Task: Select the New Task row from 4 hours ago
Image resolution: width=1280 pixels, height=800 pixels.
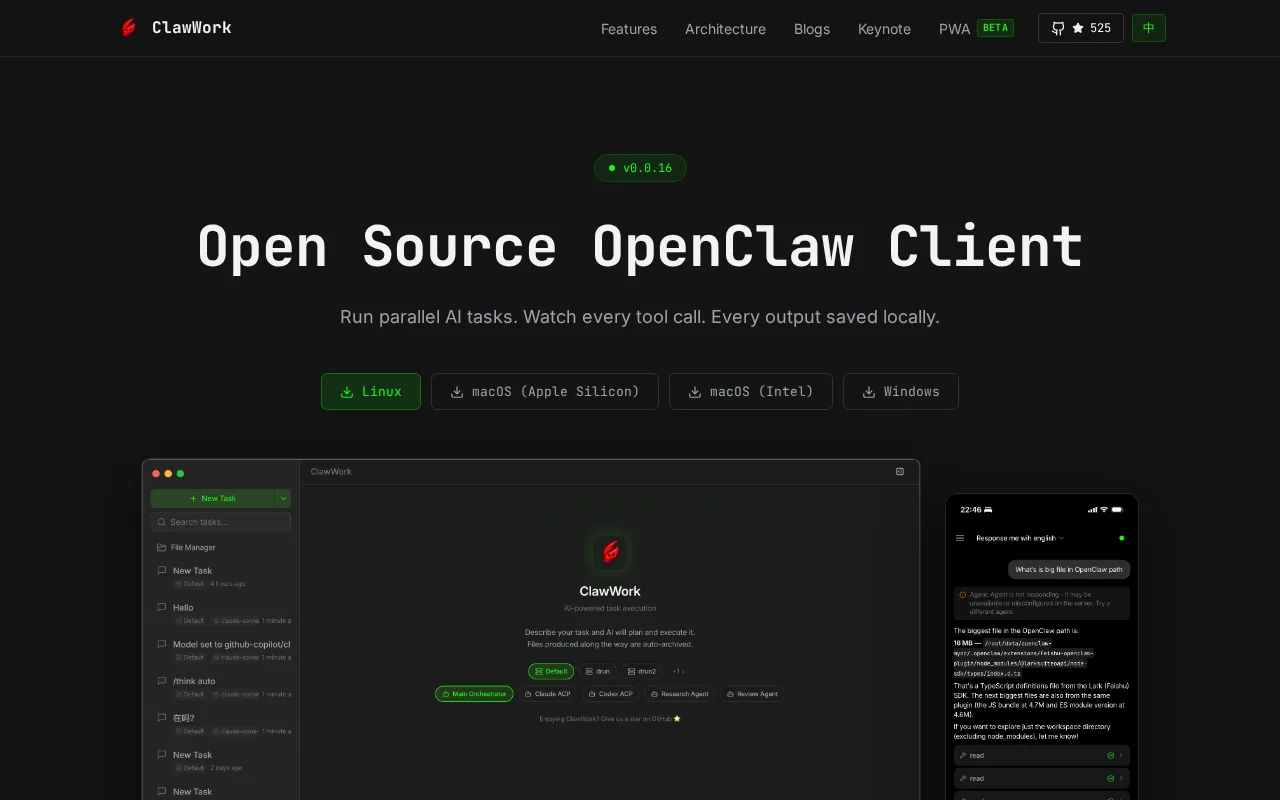Action: (x=221, y=577)
